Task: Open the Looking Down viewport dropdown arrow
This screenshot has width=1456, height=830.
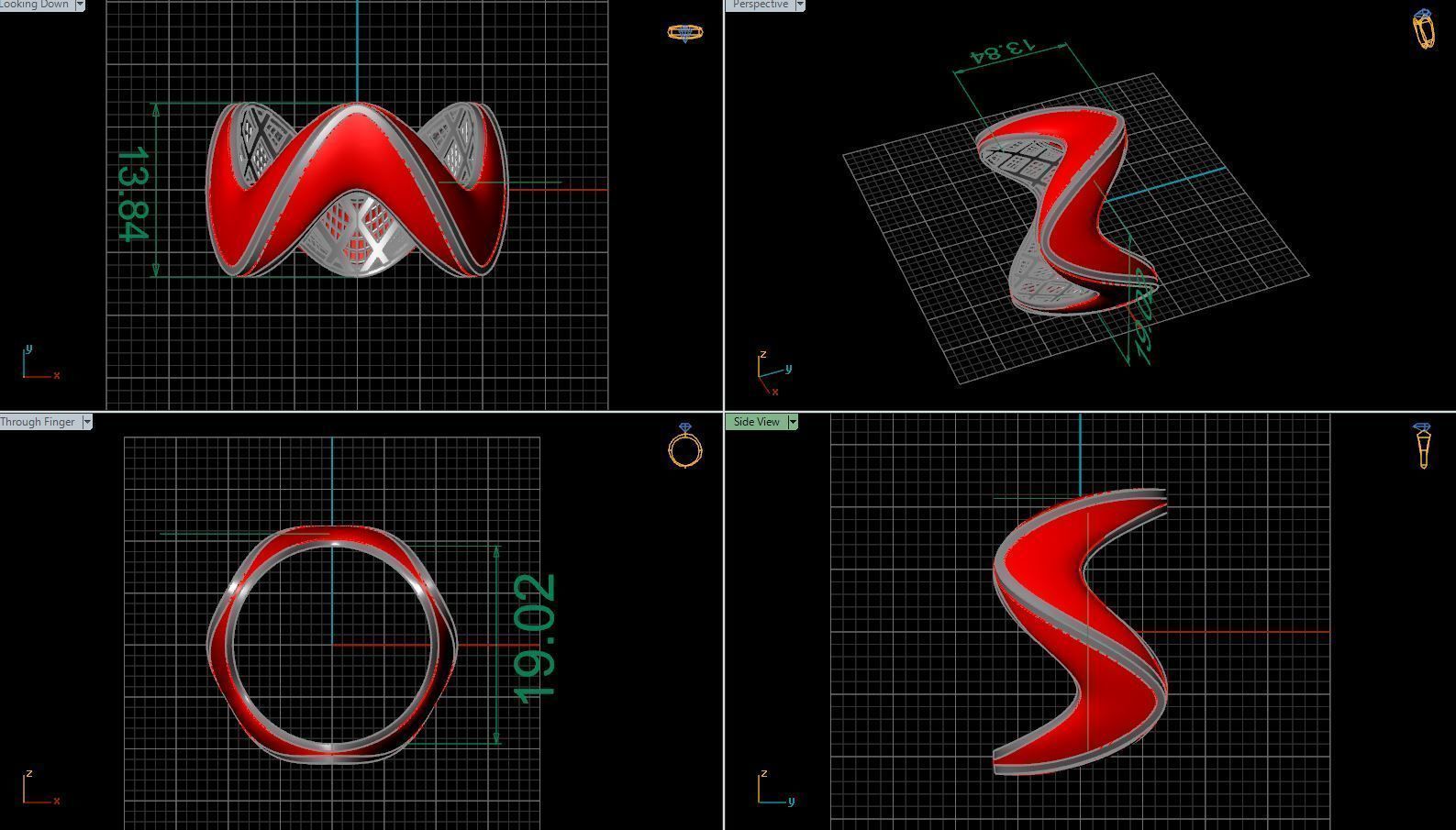Action: pyautogui.click(x=80, y=5)
